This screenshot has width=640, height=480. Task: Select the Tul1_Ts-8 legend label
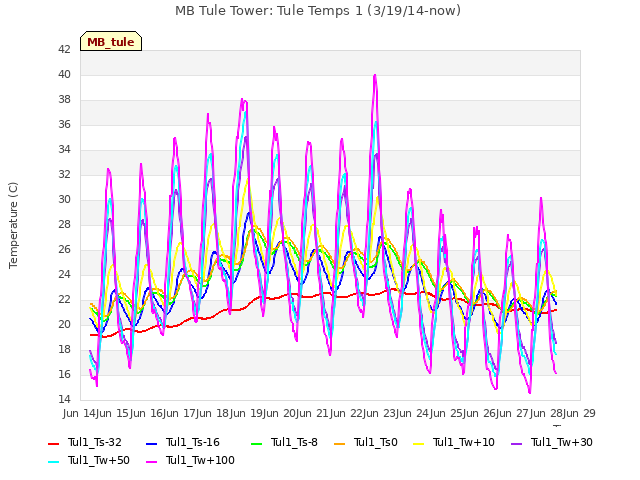click(x=294, y=442)
